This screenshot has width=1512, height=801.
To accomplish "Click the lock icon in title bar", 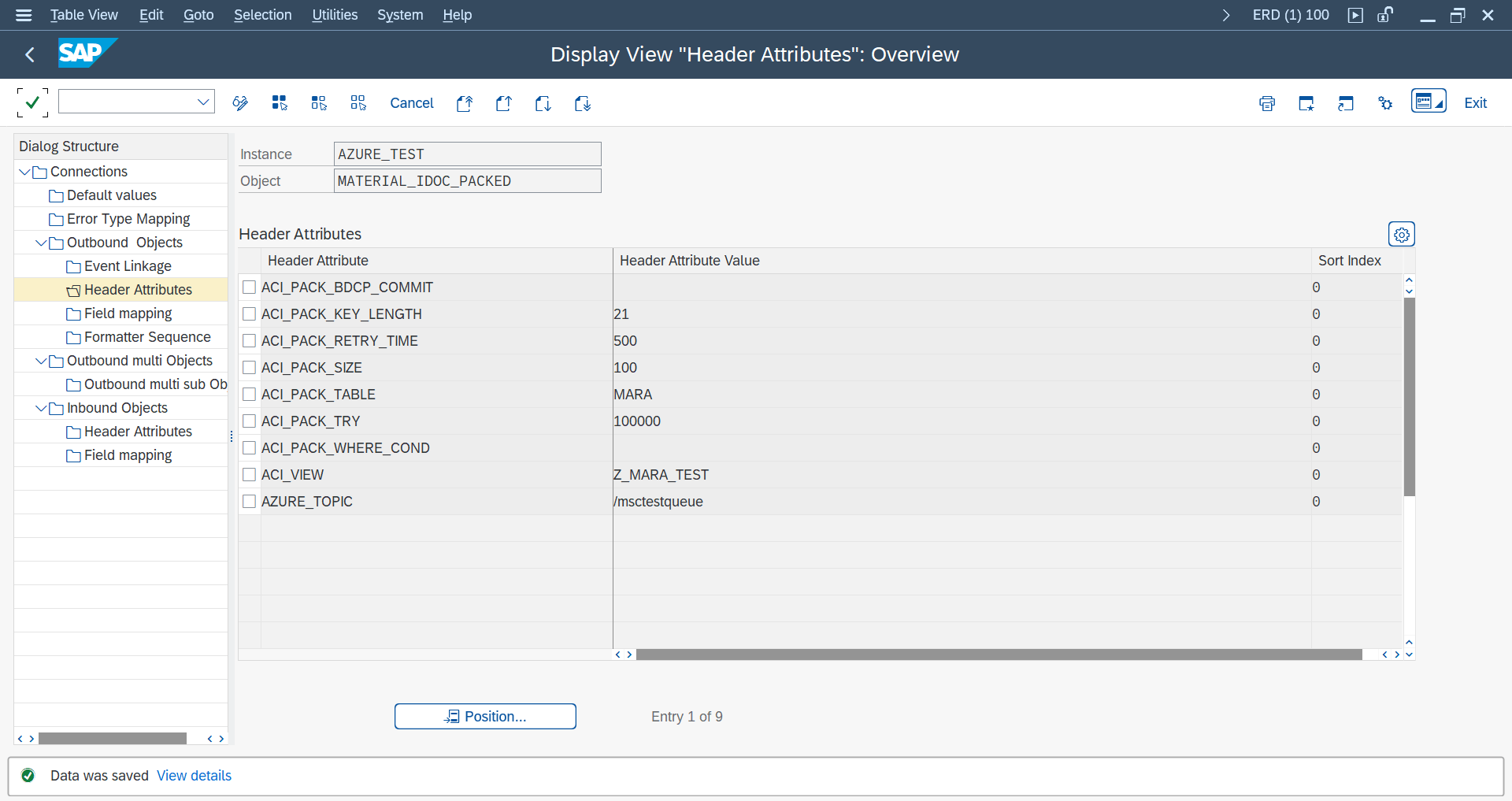I will (x=1385, y=15).
